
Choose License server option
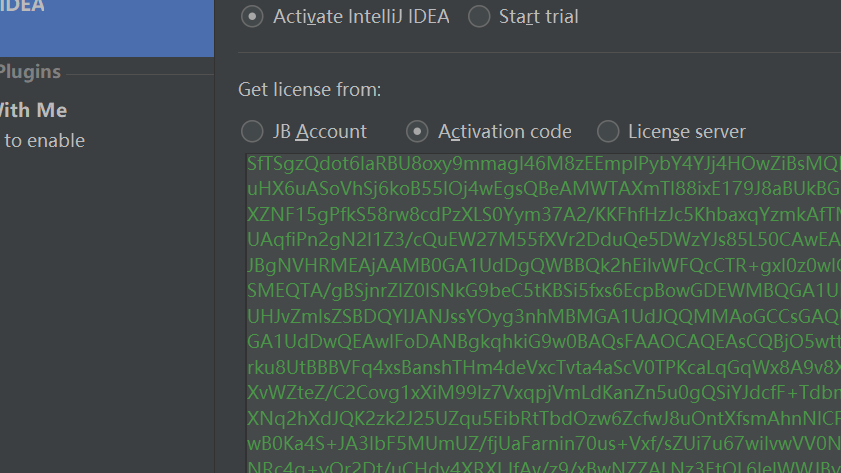tap(608, 131)
